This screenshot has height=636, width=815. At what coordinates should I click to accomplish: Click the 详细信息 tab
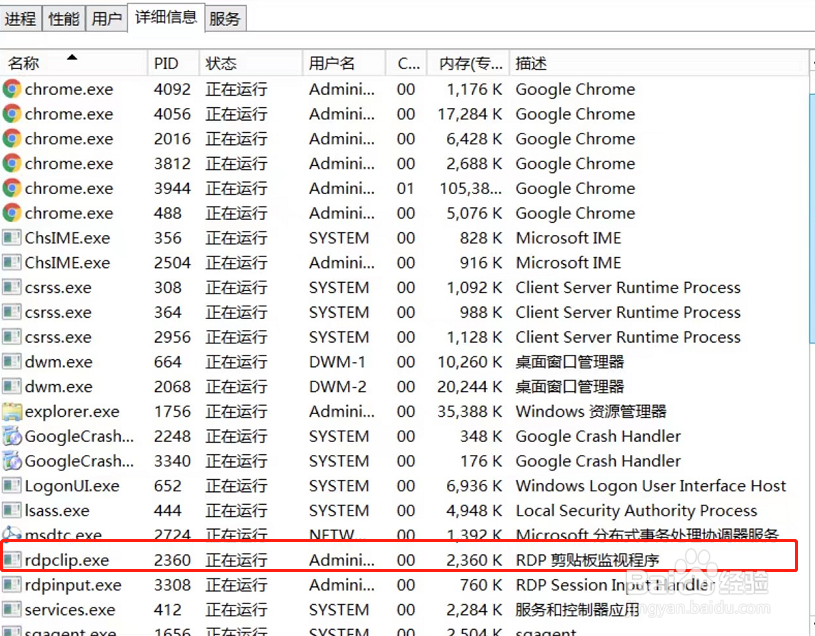166,18
